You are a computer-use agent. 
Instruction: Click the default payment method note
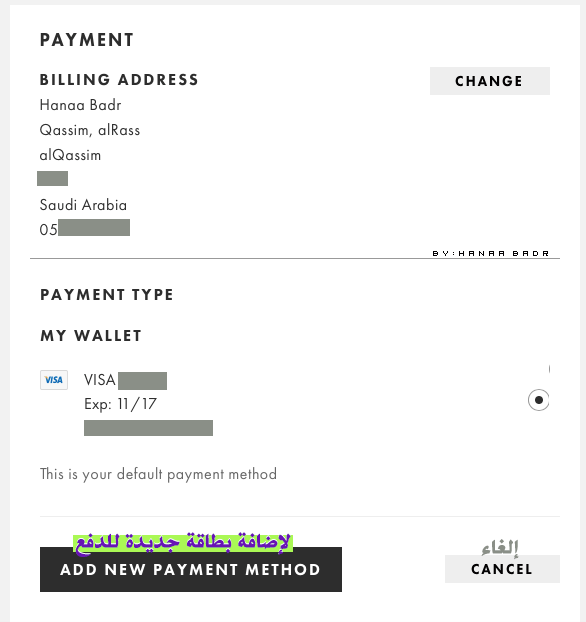pyautogui.click(x=158, y=474)
